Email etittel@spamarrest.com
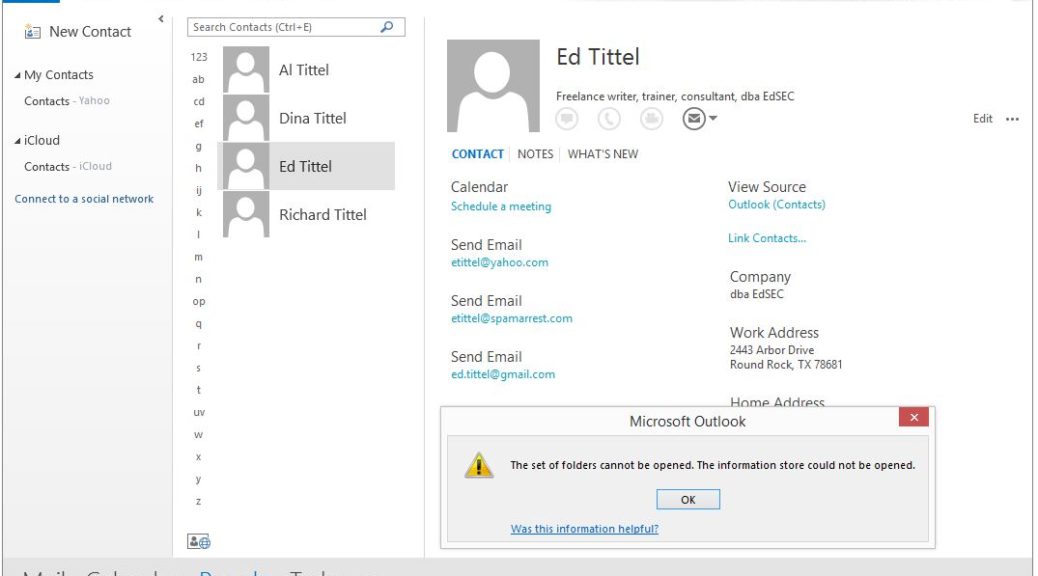 [512, 318]
